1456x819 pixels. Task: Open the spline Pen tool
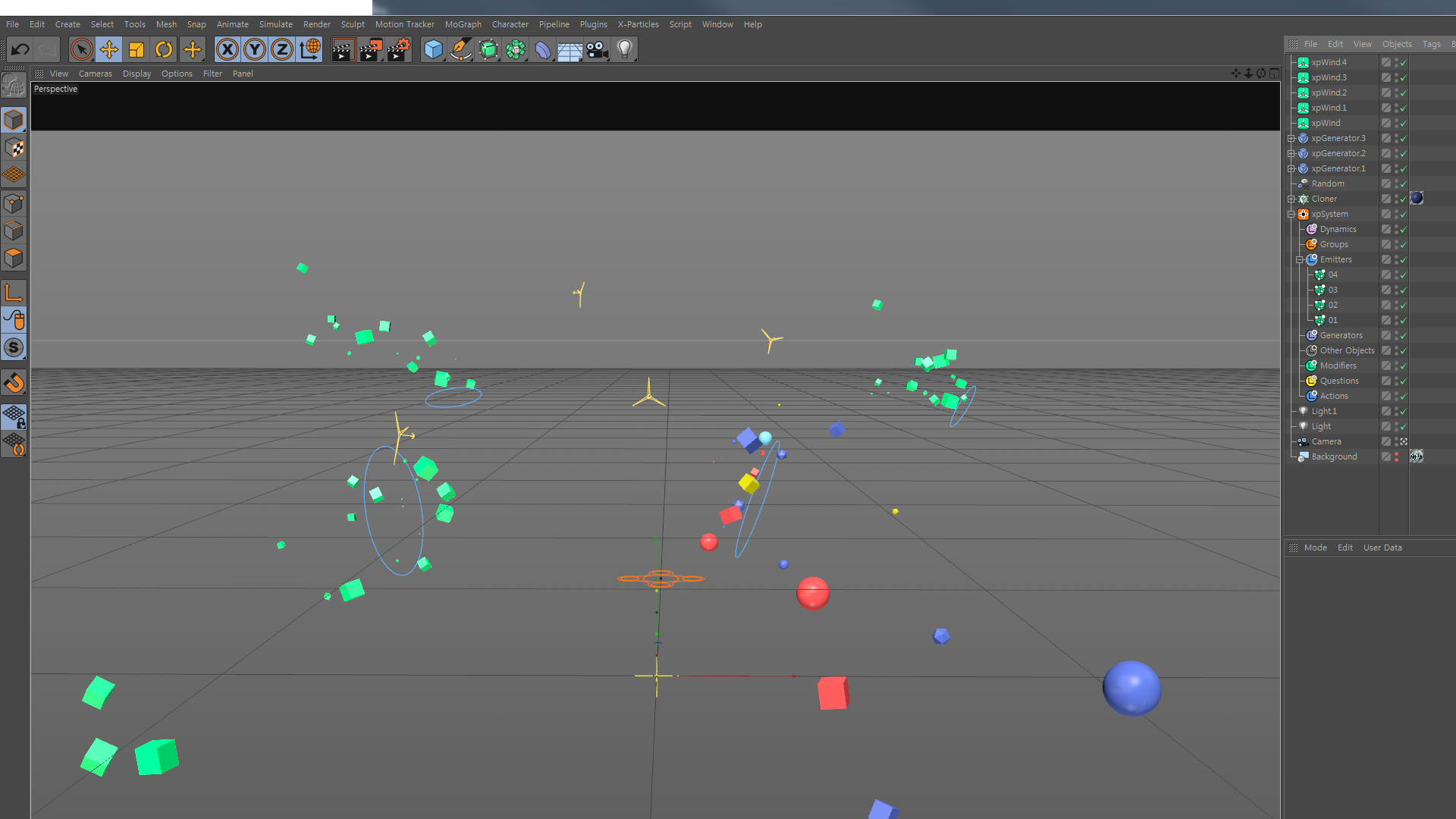460,50
